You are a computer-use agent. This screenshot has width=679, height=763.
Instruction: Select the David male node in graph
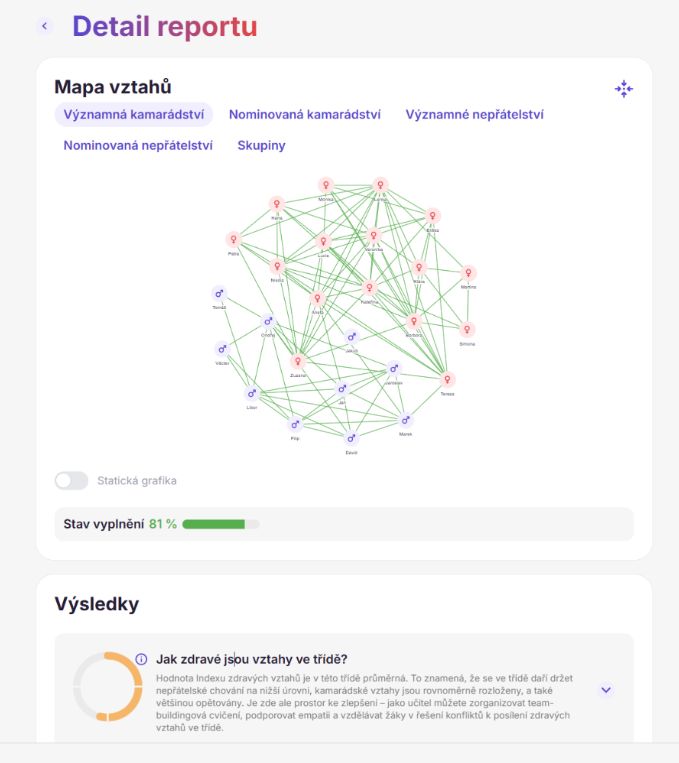[351, 438]
